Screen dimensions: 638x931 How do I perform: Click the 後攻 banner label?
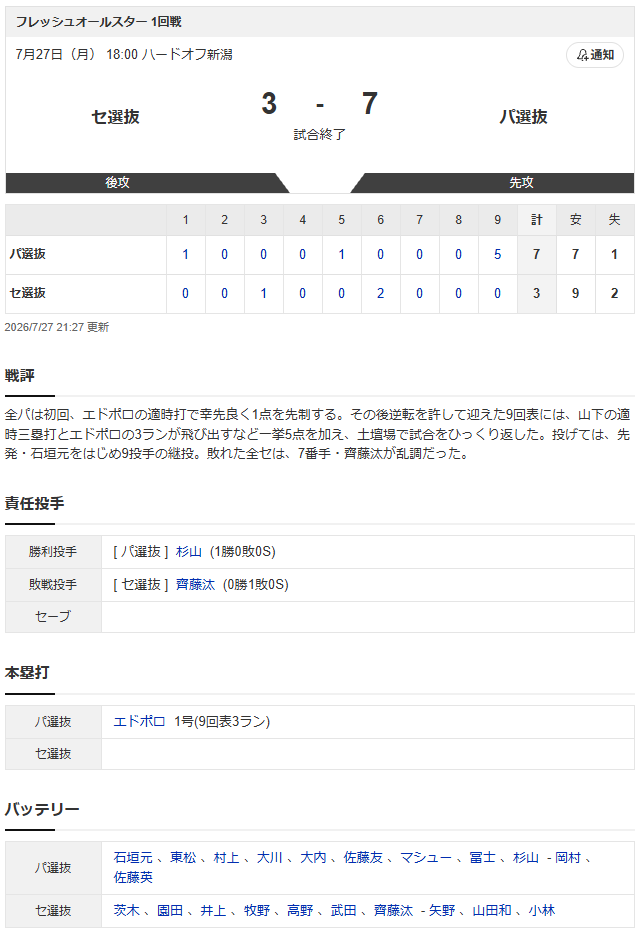[118, 183]
